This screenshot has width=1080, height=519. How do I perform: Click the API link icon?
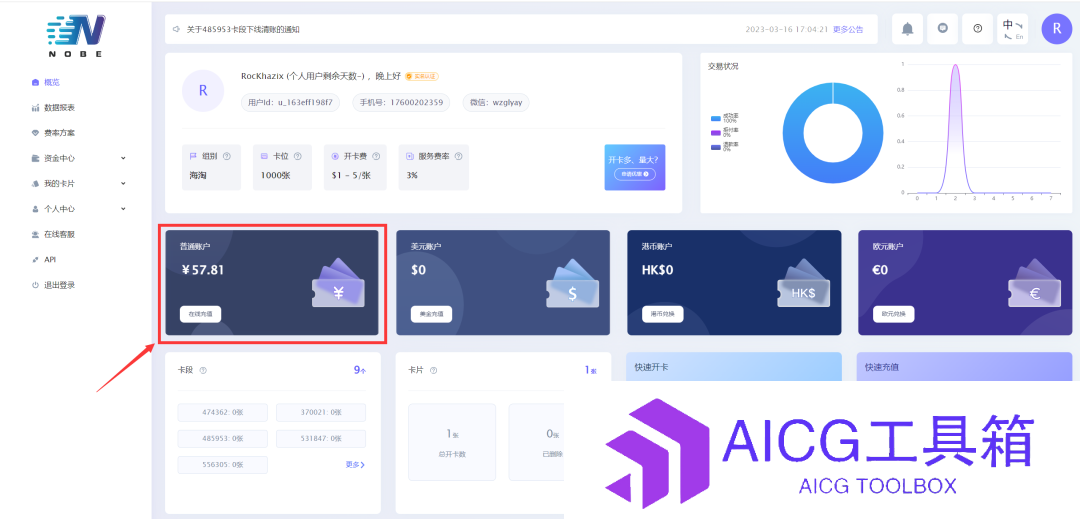tap(35, 260)
